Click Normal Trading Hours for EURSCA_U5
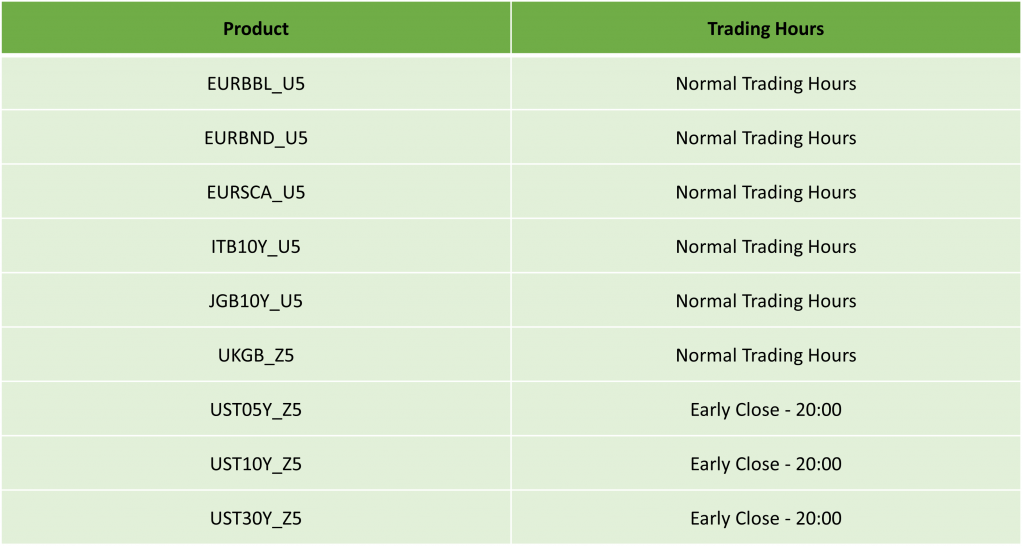The image size is (1024, 546). pyautogui.click(x=766, y=192)
